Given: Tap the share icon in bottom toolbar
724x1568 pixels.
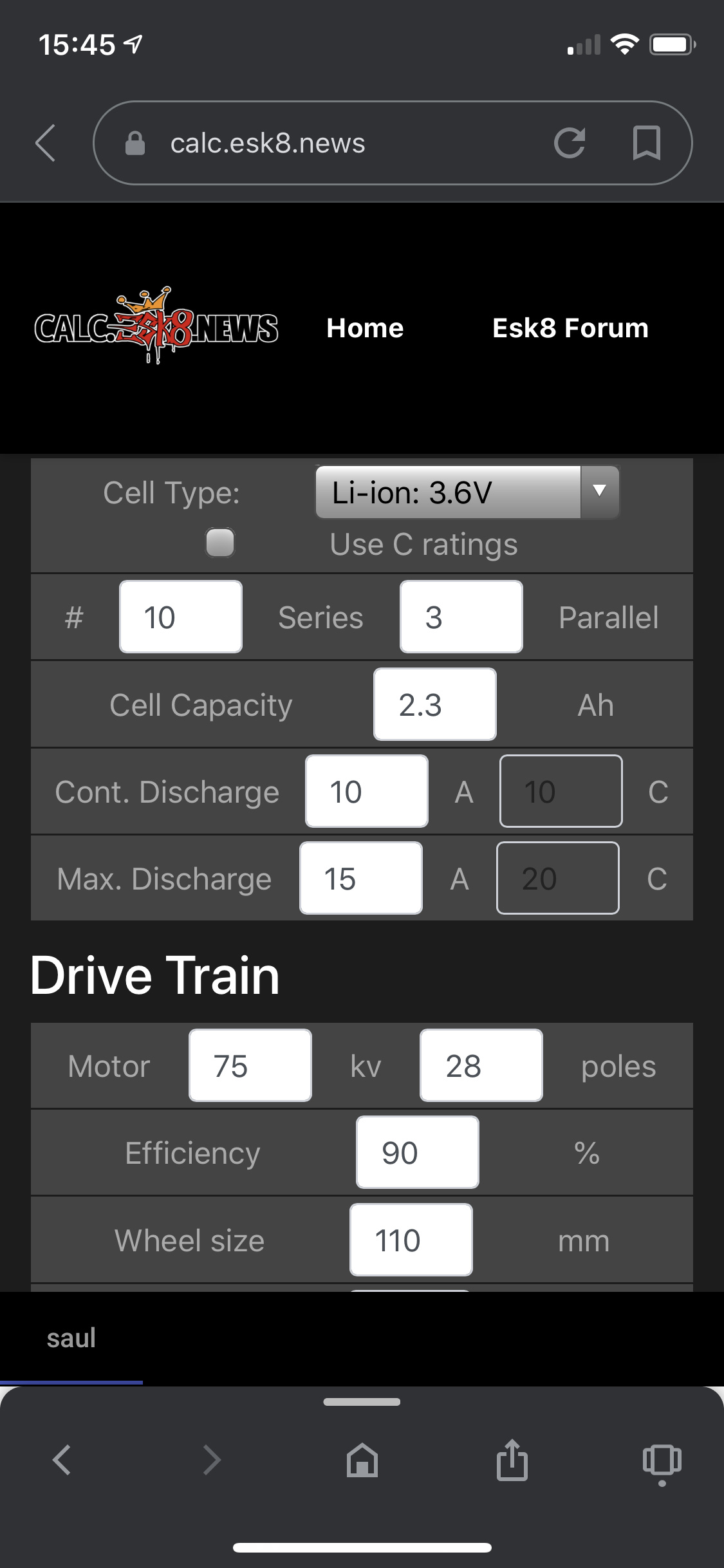Looking at the screenshot, I should 512,1459.
